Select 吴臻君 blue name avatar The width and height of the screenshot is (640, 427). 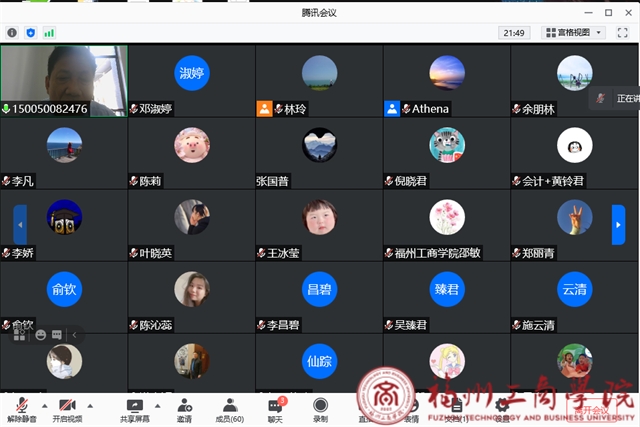447,289
